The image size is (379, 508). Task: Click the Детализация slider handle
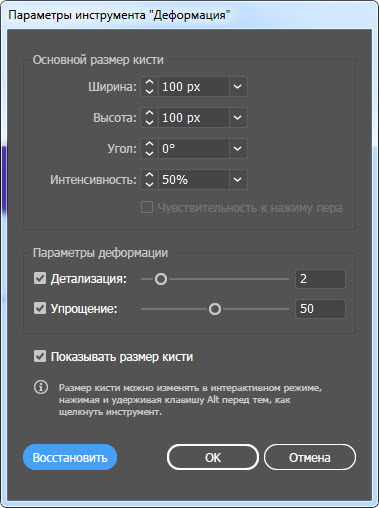click(161, 279)
